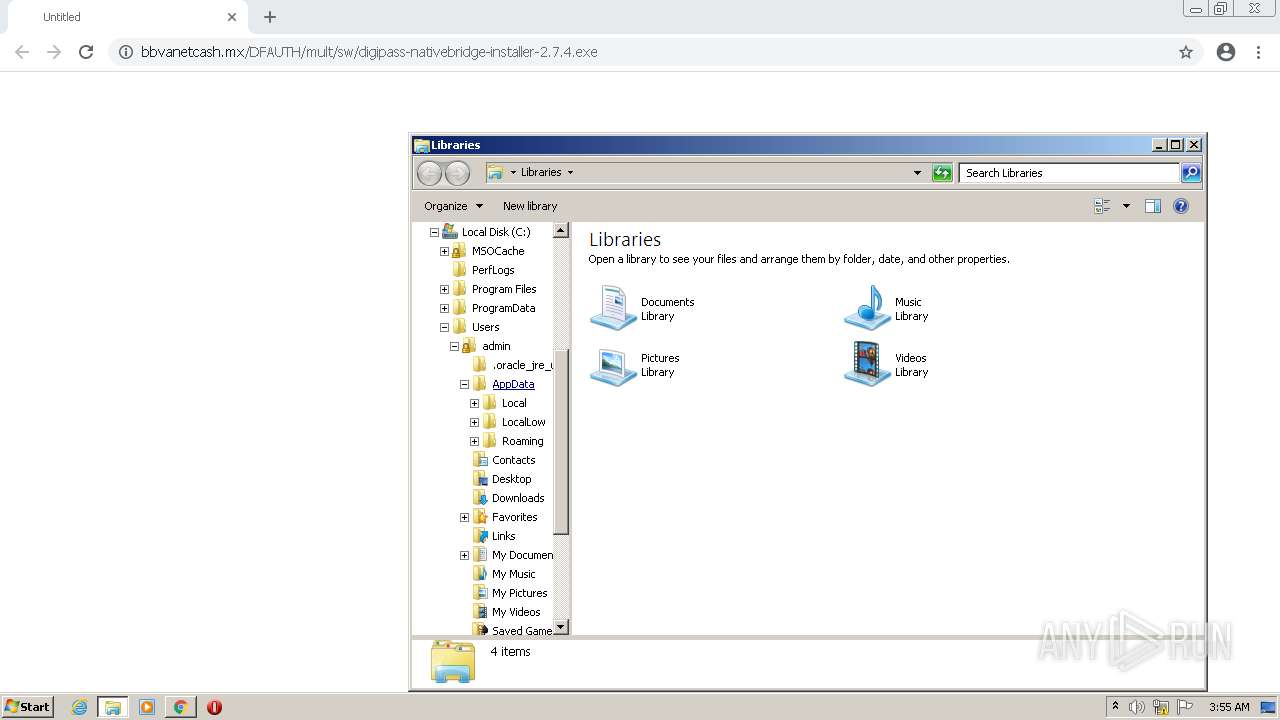Click Windows Explorer taskbar button
This screenshot has width=1280, height=720.
113,707
